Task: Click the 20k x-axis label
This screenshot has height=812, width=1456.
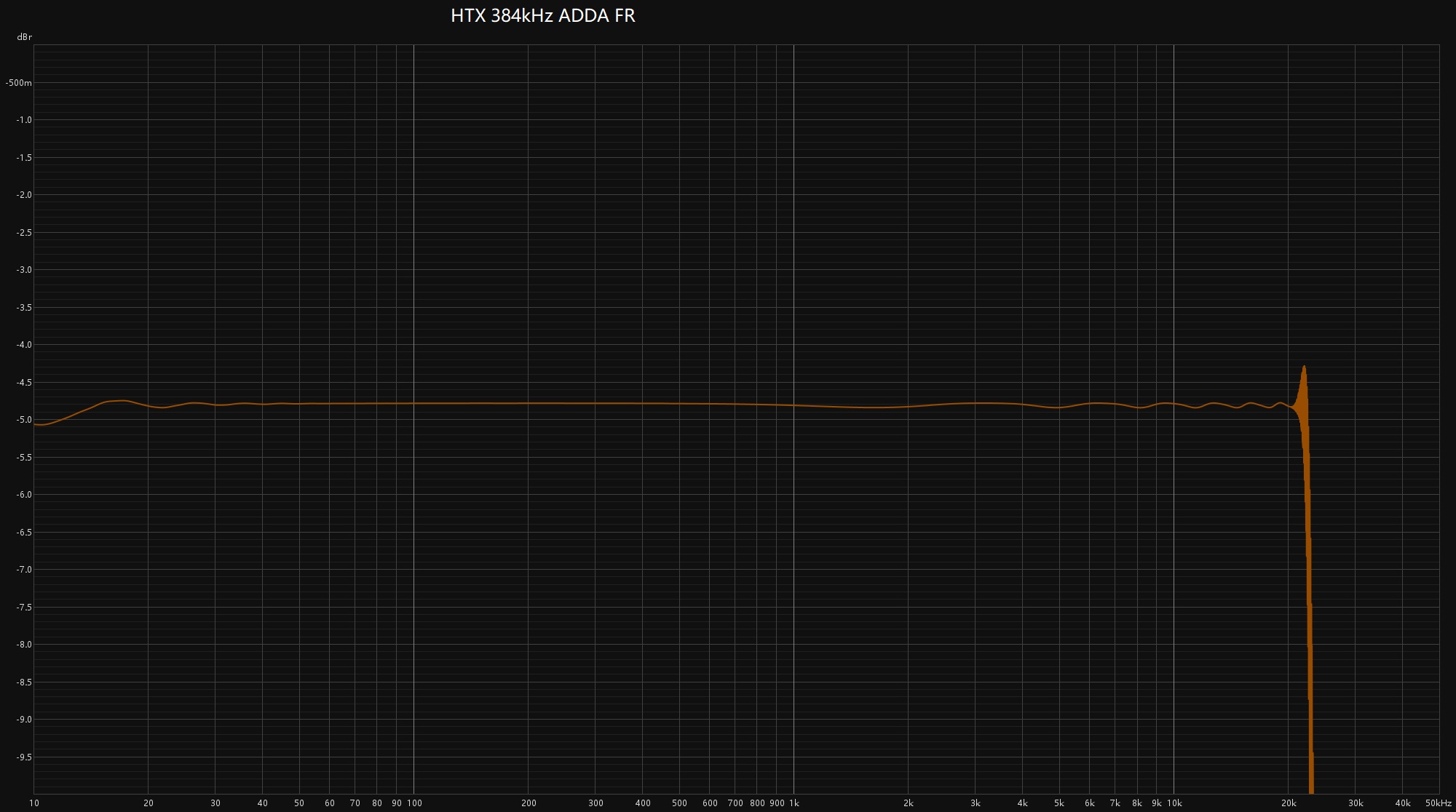Action: (x=1289, y=803)
